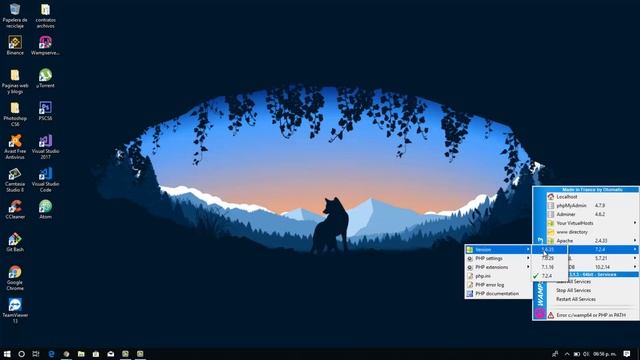
Task: Open Task View from the taskbar
Action: pyautogui.click(x=36, y=354)
